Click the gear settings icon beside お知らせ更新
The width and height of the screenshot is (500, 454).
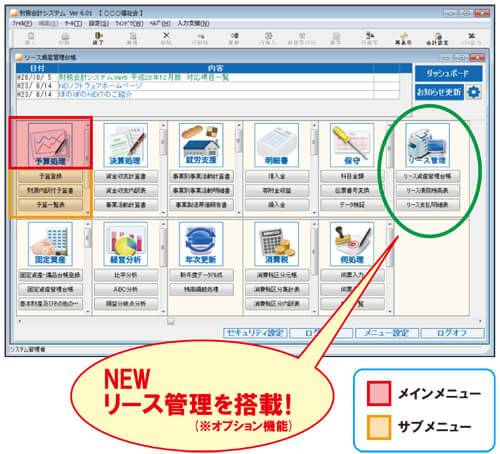tap(474, 92)
